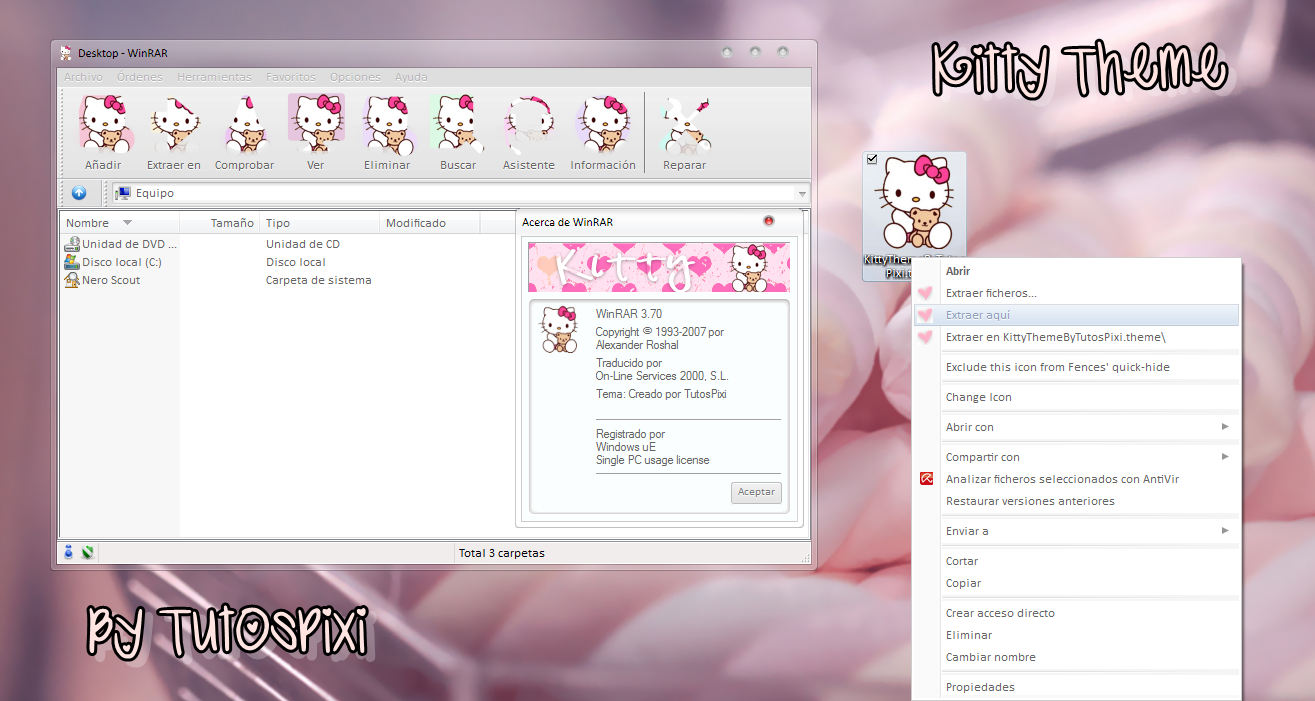Click the WinRAR title bar icon
Image resolution: width=1315 pixels, height=701 pixels.
click(x=66, y=53)
